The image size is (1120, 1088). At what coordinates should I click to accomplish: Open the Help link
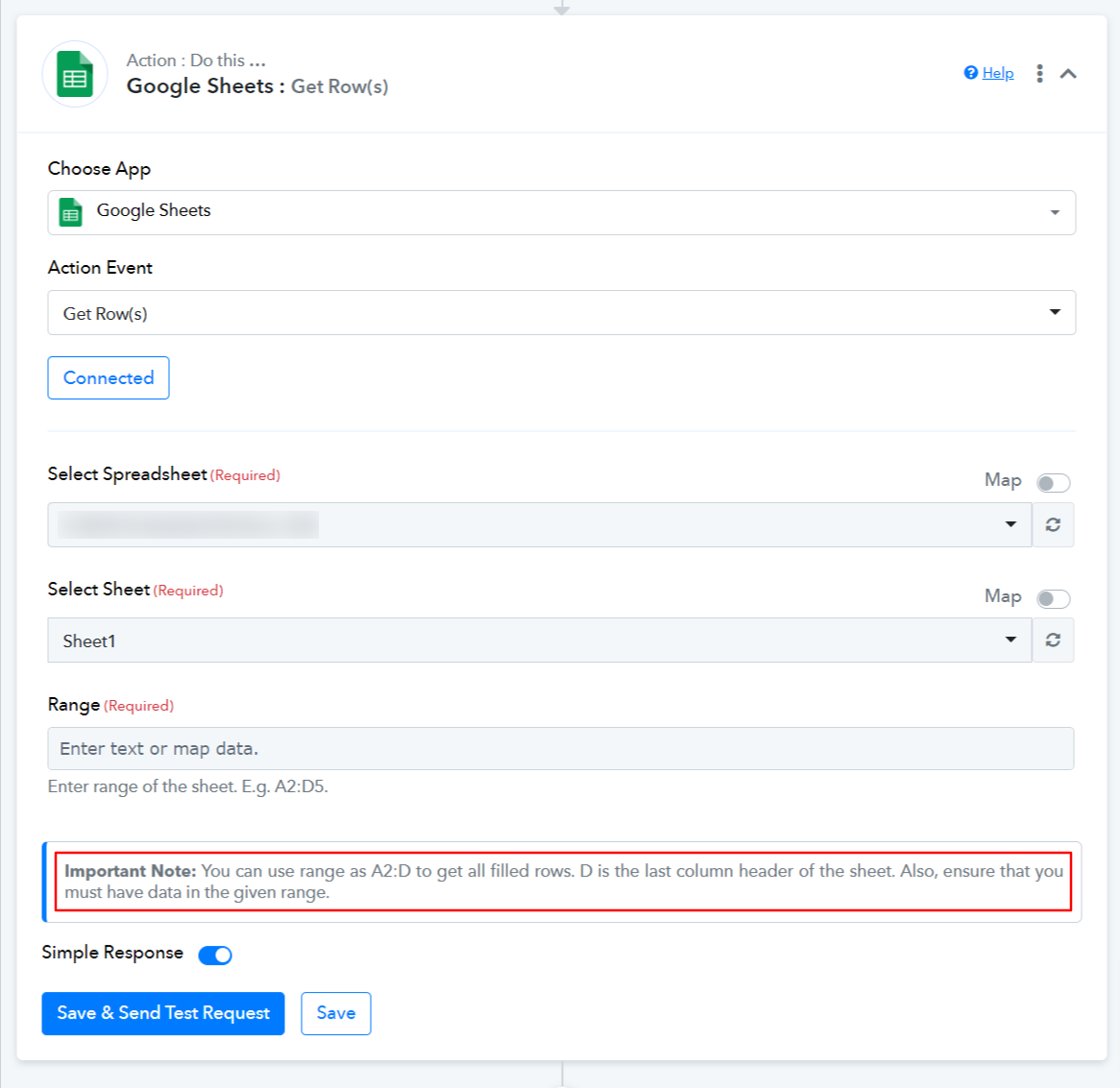pos(997,73)
